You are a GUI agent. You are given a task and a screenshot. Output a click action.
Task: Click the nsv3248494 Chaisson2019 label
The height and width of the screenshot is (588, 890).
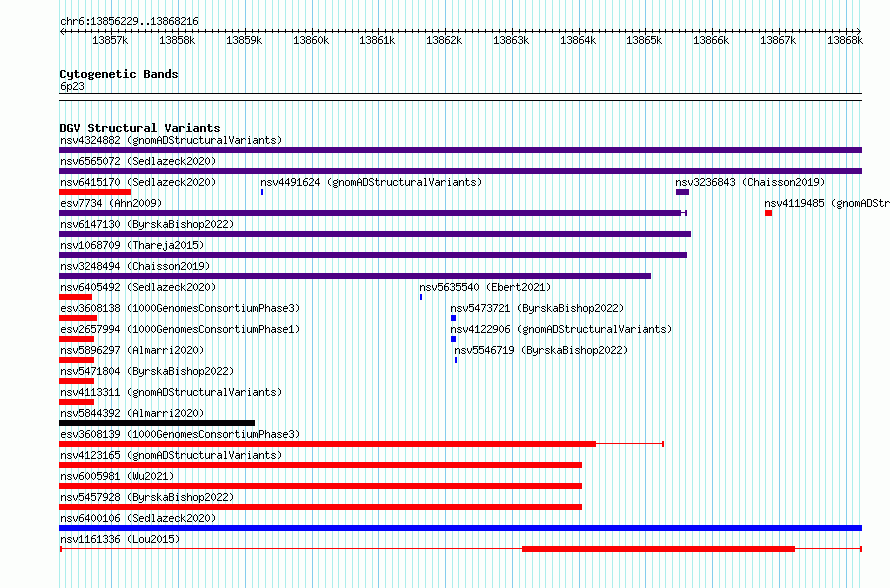(135, 266)
